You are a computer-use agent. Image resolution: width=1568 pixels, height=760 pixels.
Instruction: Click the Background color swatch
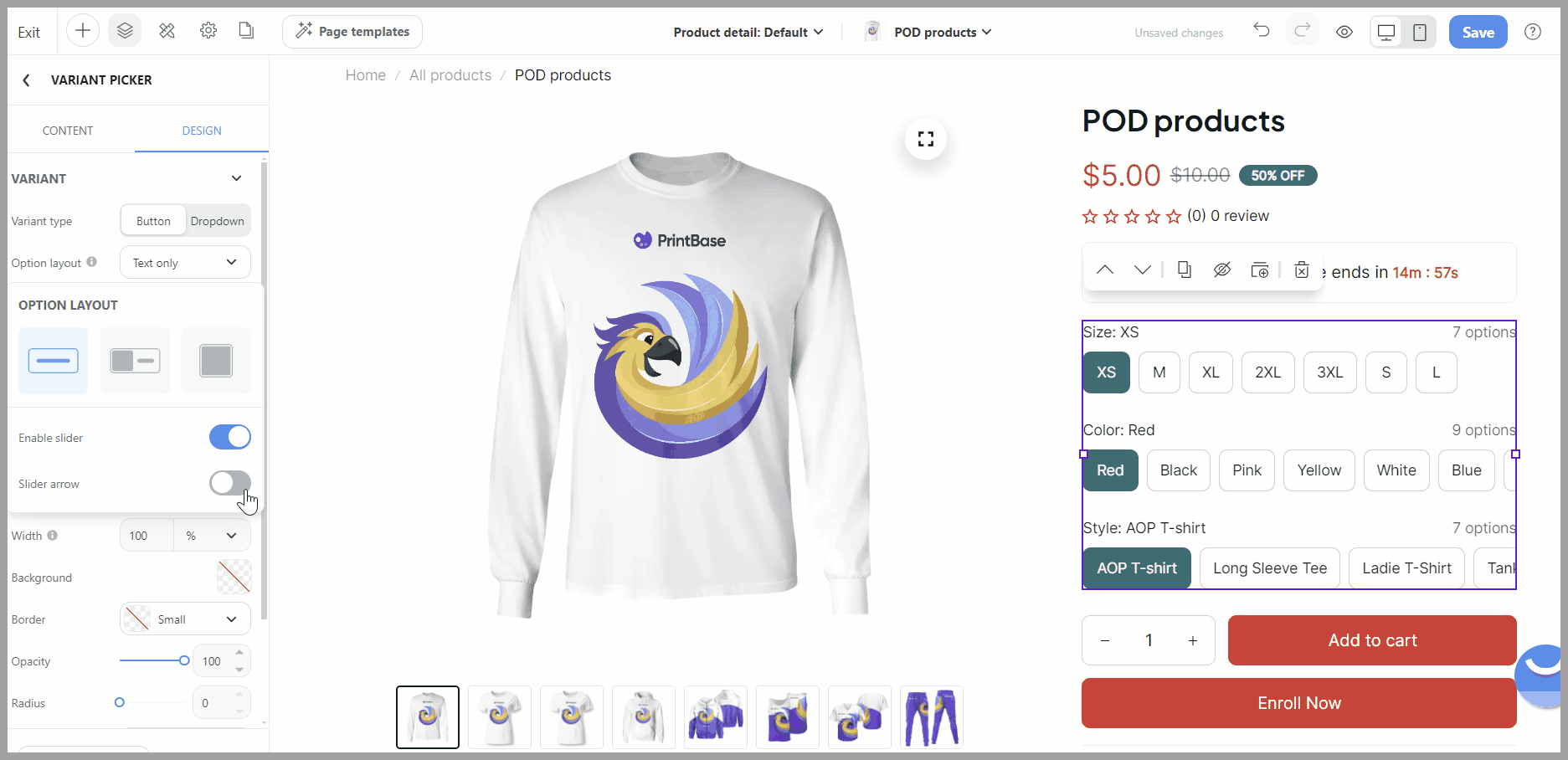[x=234, y=577]
